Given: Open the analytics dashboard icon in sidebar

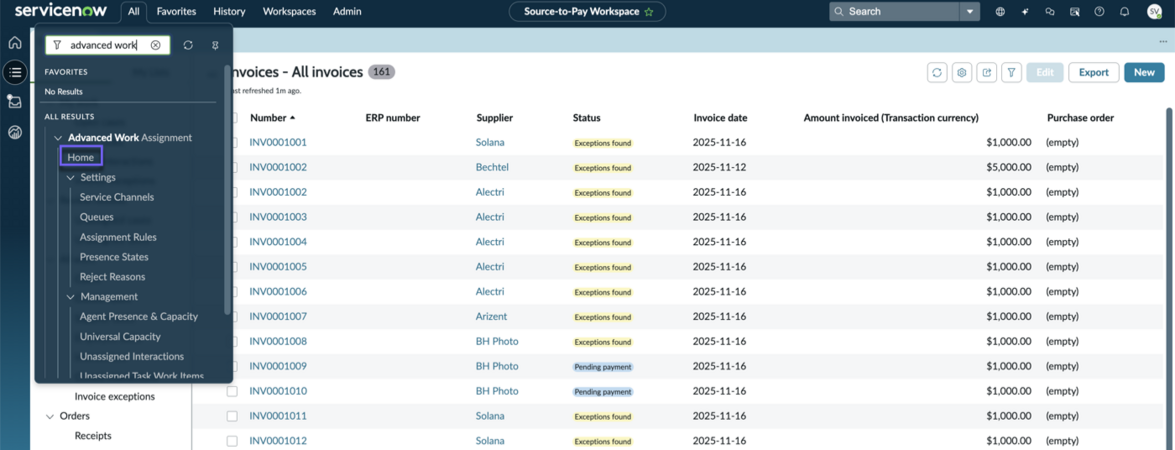Looking at the screenshot, I should pos(15,133).
